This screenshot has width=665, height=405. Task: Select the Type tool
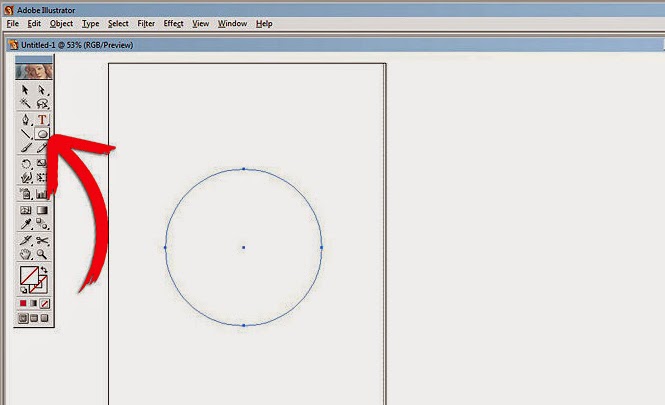(x=42, y=120)
